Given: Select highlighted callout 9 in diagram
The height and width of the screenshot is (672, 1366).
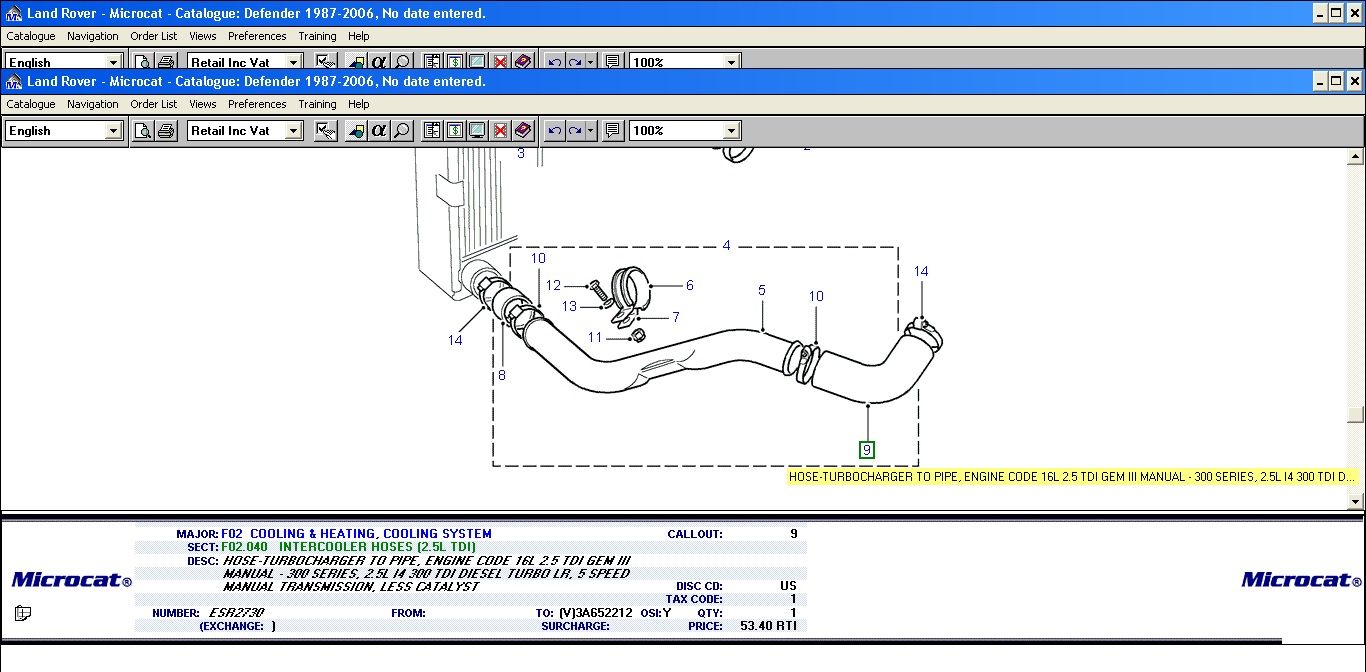Looking at the screenshot, I should point(867,450).
